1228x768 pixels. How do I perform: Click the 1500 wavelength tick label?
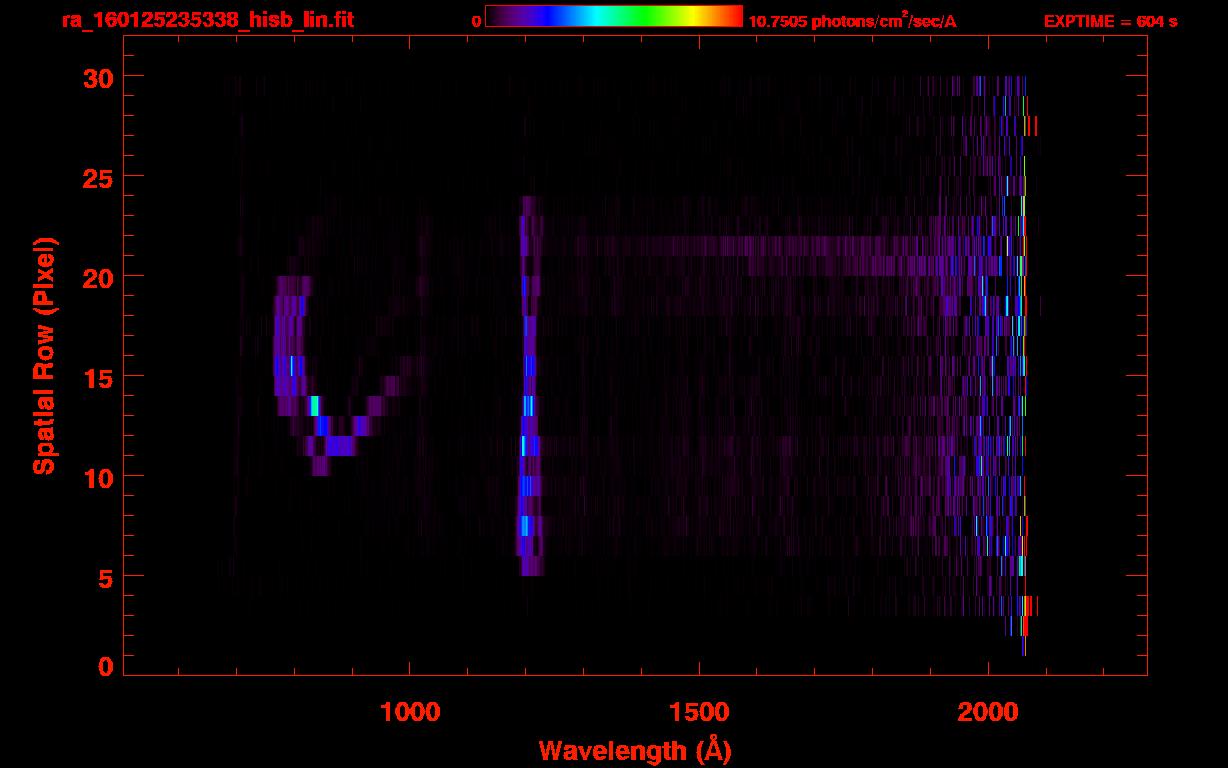tap(699, 713)
